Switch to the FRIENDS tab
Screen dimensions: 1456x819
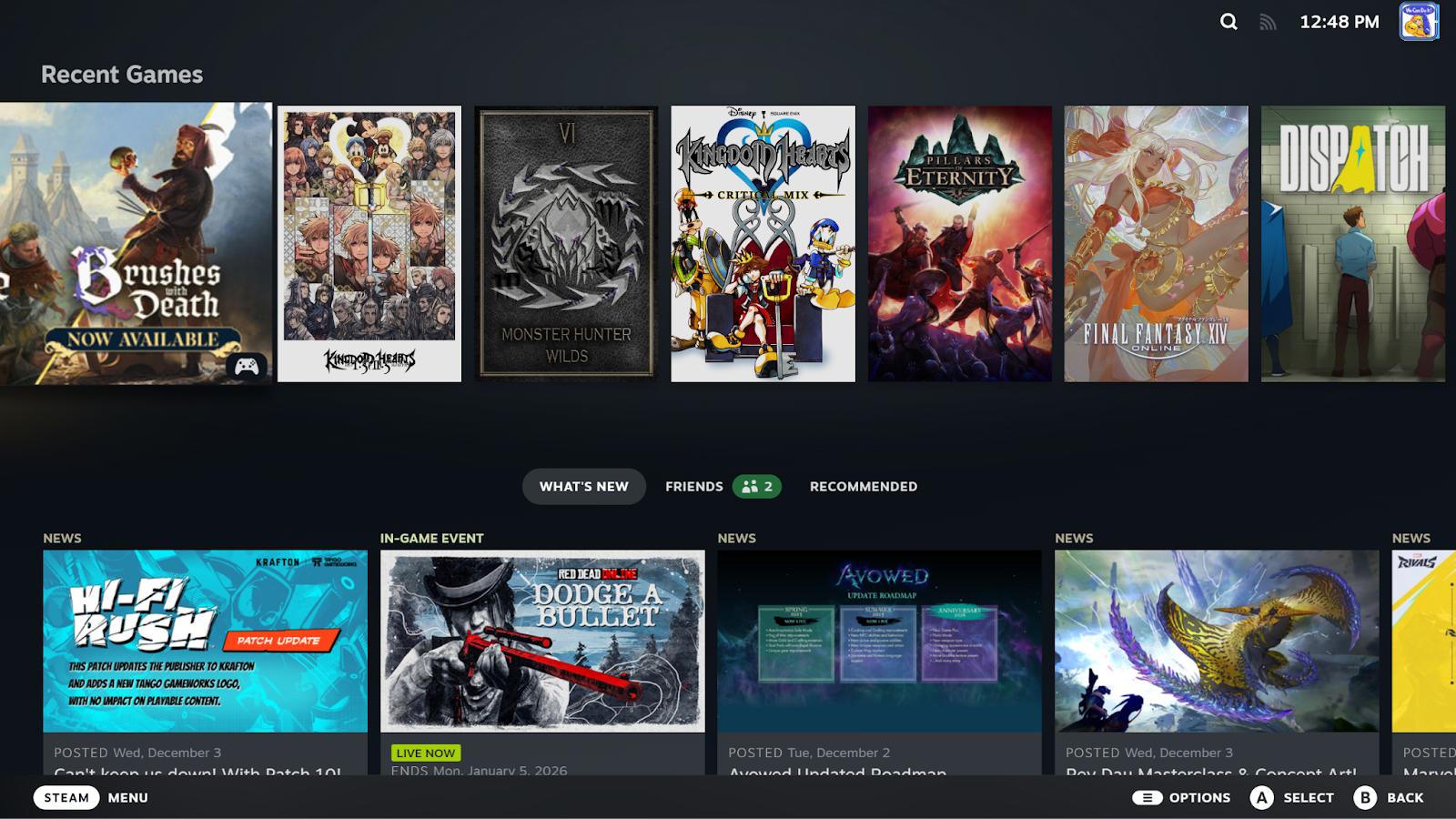click(x=694, y=486)
